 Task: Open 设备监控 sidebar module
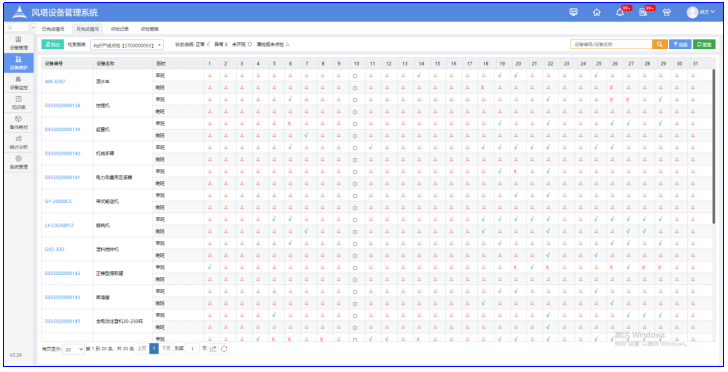(19, 83)
